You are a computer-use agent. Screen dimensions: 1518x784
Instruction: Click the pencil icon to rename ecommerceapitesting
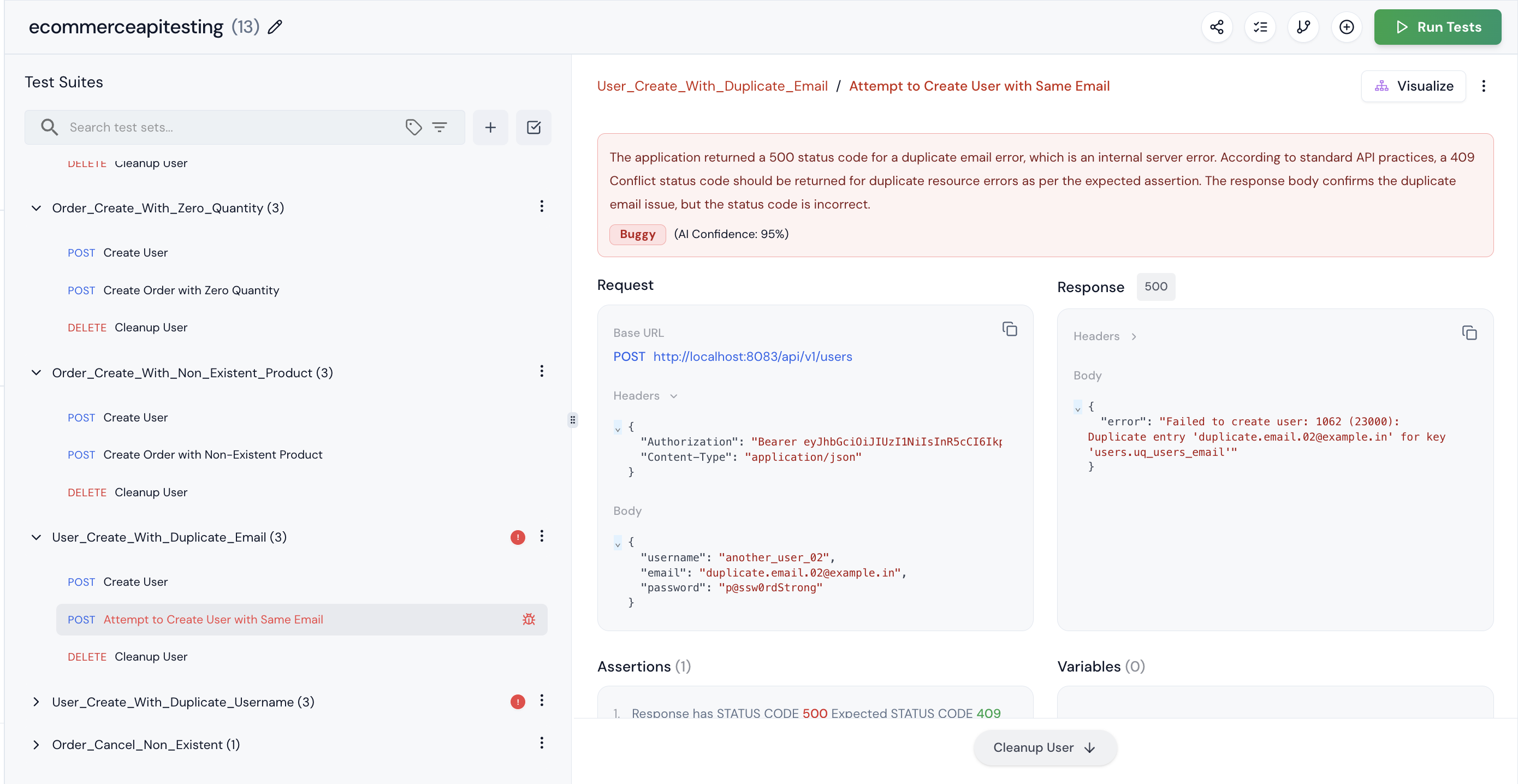(x=274, y=27)
